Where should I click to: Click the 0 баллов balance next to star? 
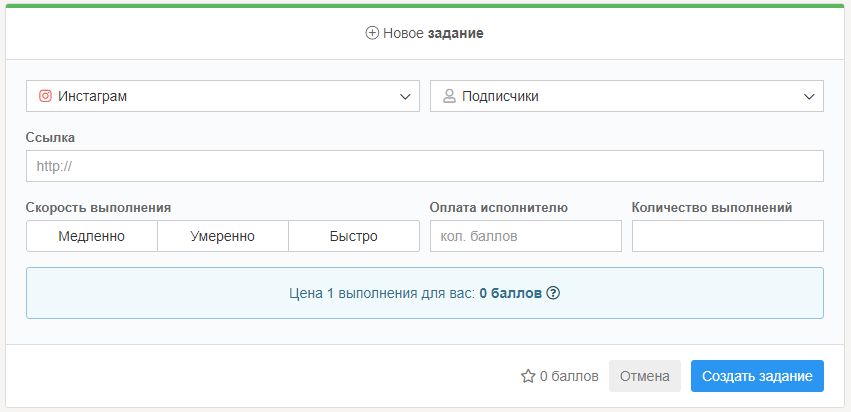tap(569, 377)
